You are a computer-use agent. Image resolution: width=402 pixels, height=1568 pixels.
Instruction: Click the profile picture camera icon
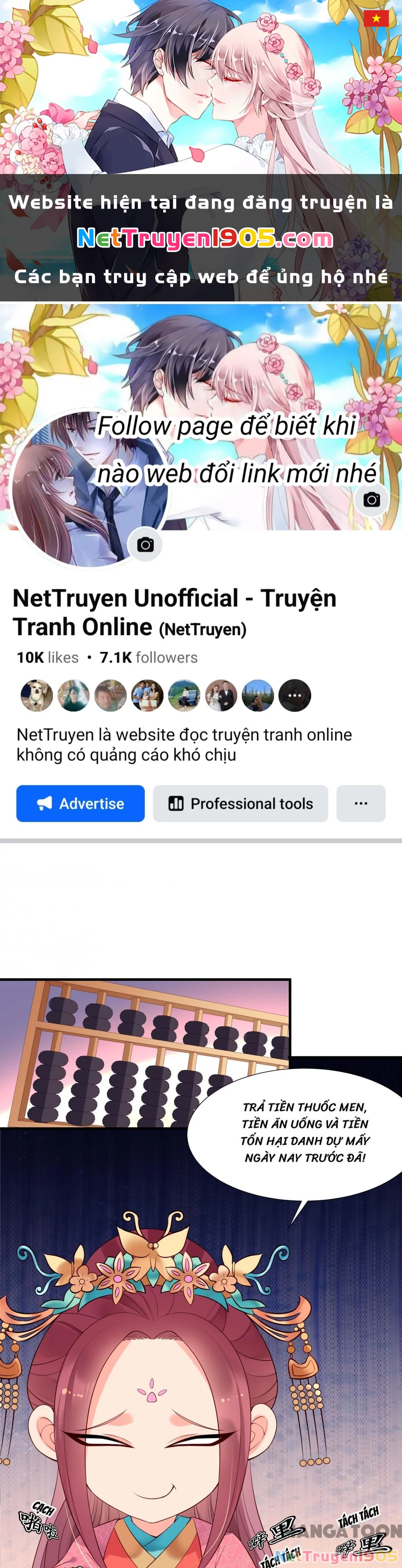(145, 545)
